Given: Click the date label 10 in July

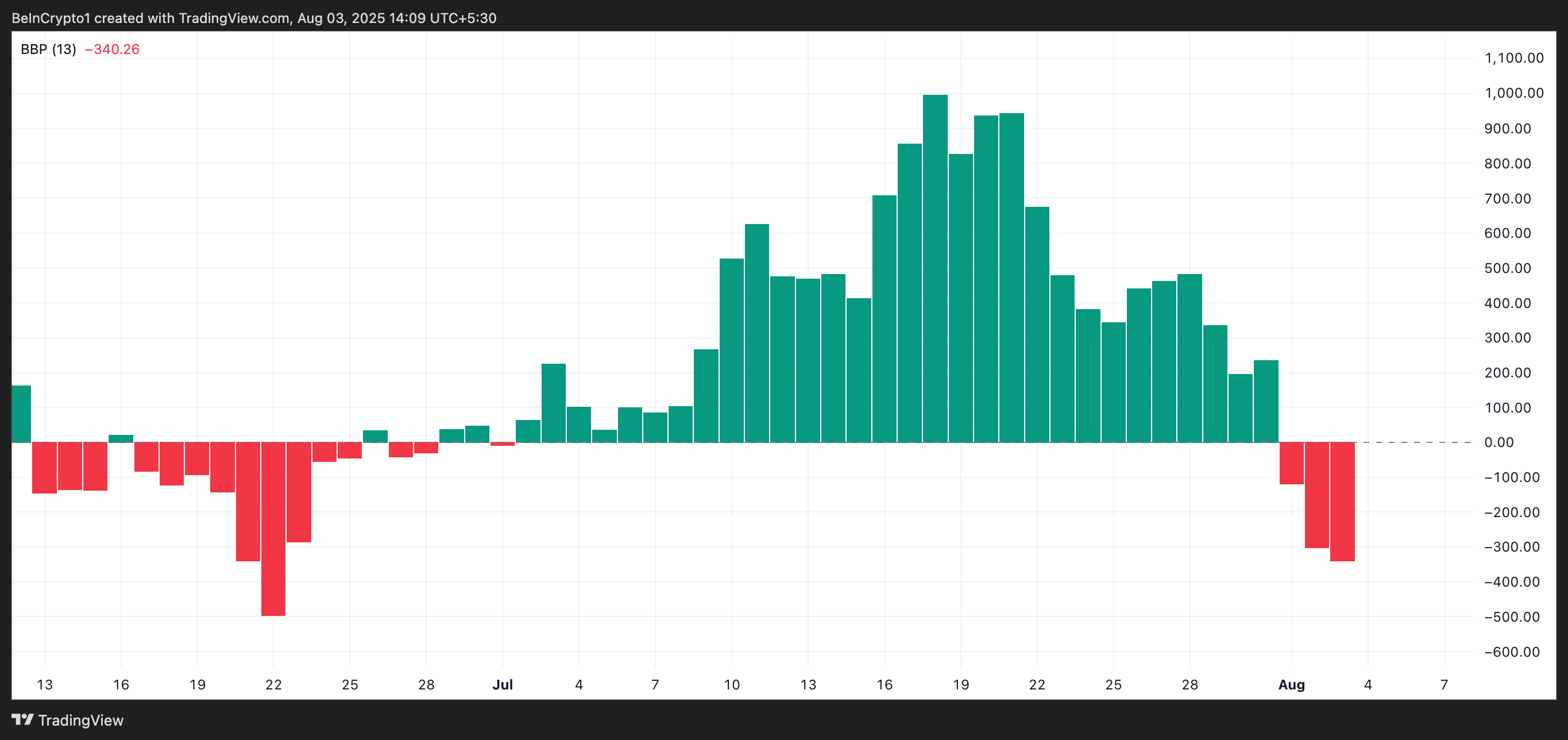Looking at the screenshot, I should click(732, 685).
